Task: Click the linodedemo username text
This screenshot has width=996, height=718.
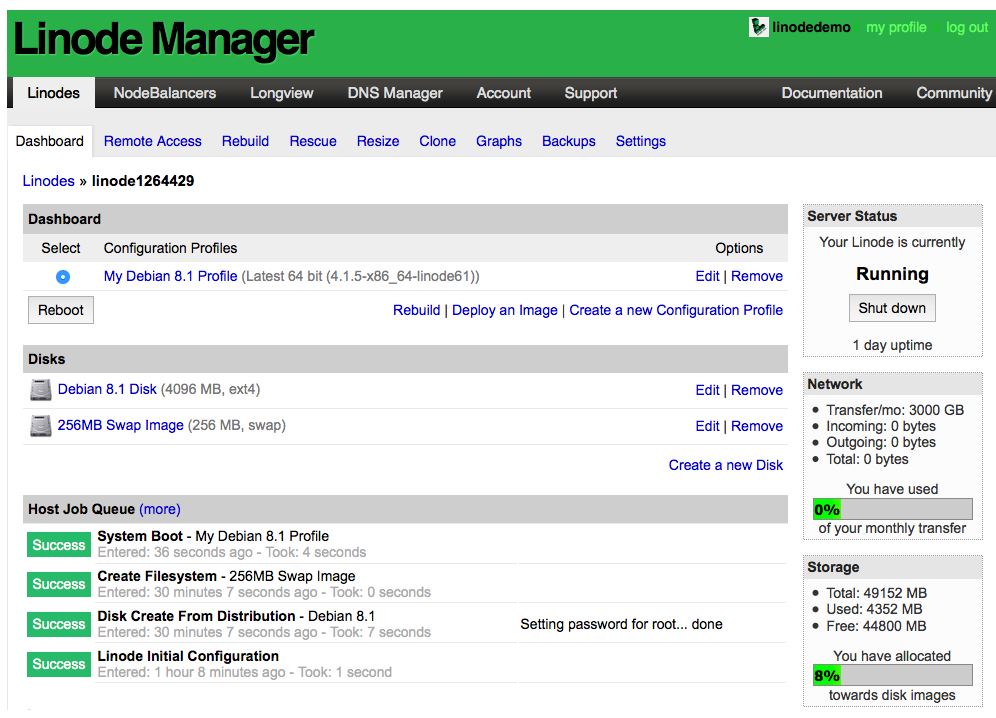Action: click(811, 27)
